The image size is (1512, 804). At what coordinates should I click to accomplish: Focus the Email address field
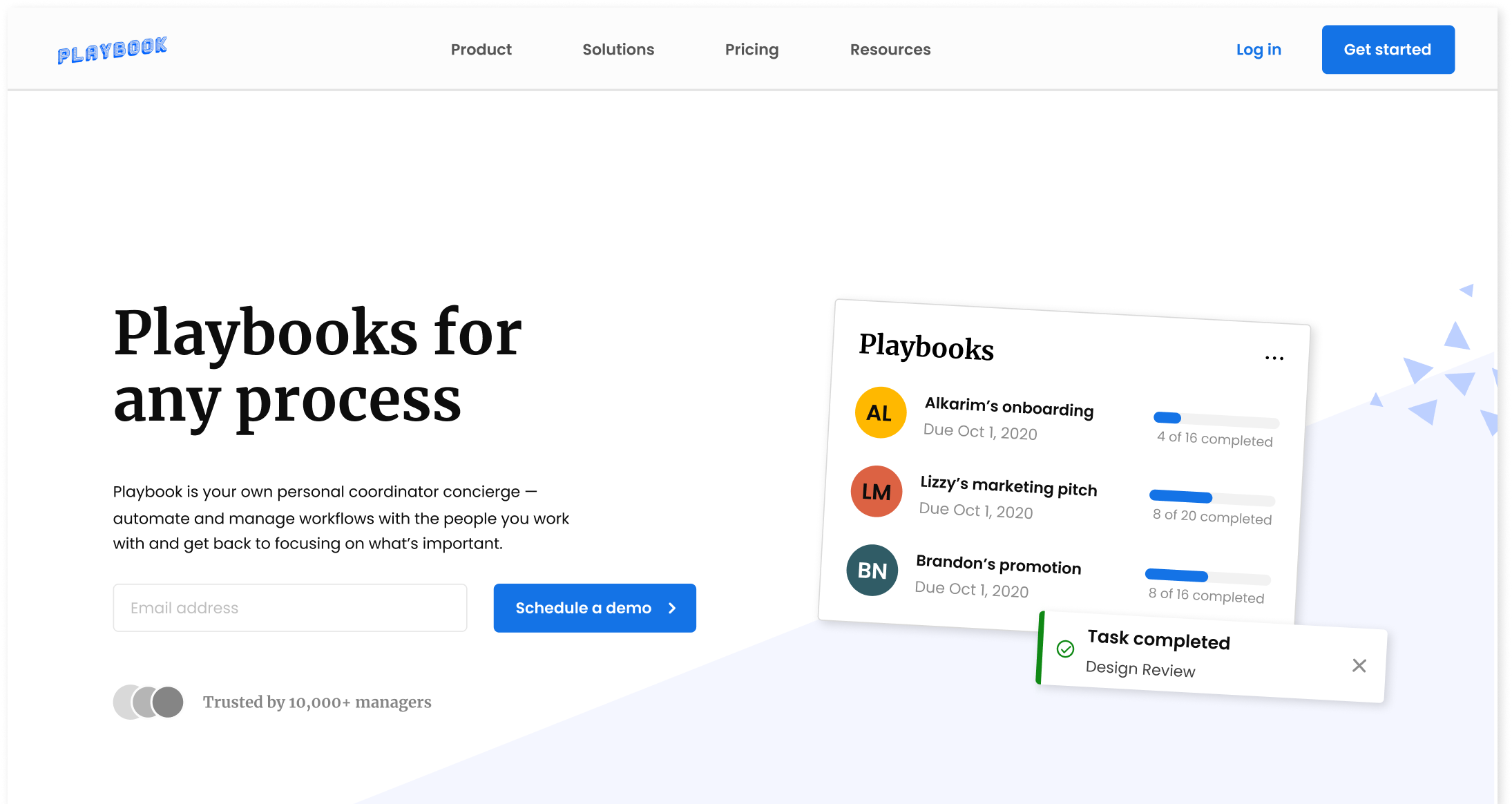tap(289, 608)
